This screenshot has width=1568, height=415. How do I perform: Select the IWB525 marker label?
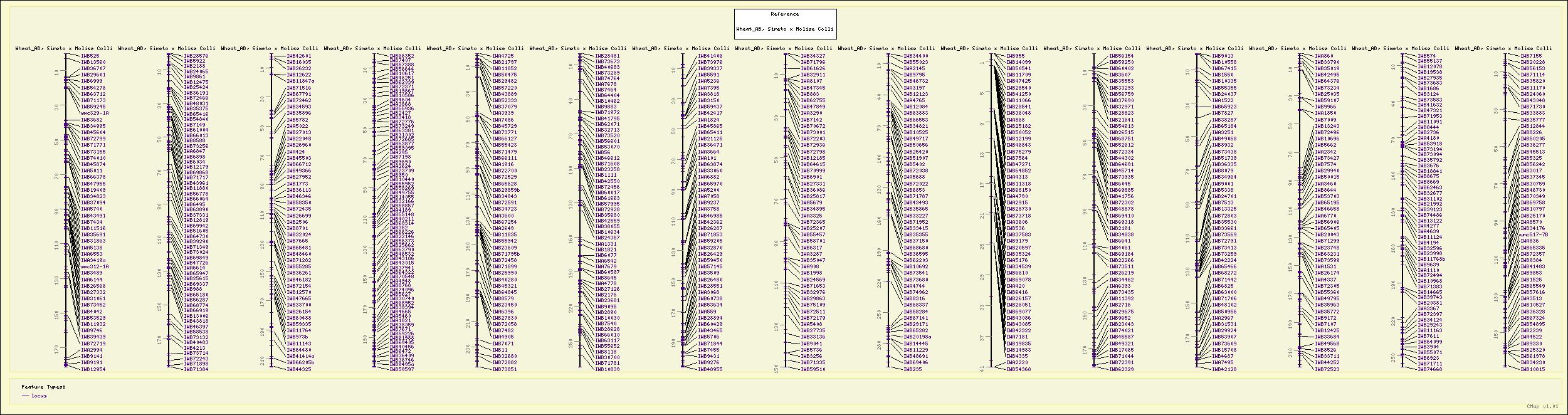[90, 56]
